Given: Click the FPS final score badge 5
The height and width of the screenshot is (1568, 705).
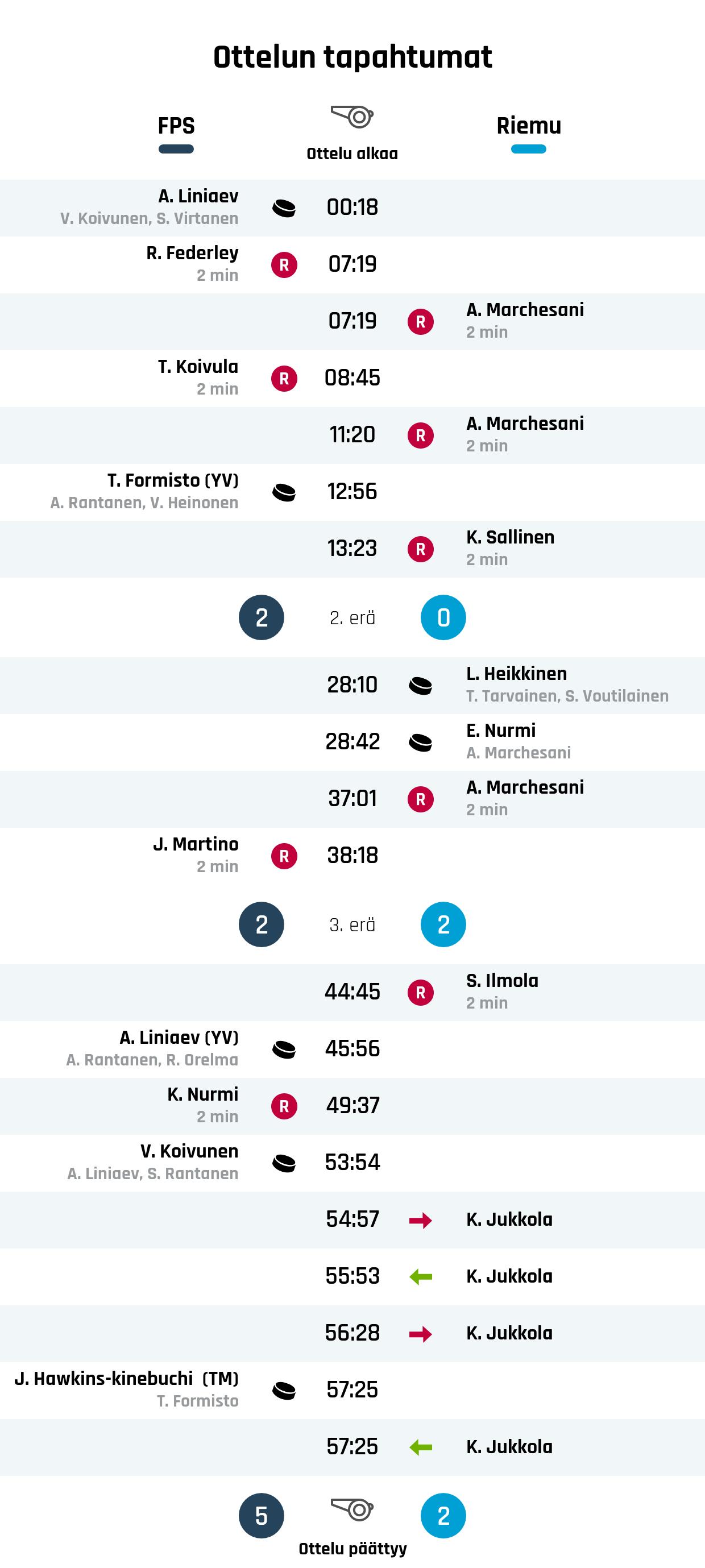Looking at the screenshot, I should (x=261, y=1516).
